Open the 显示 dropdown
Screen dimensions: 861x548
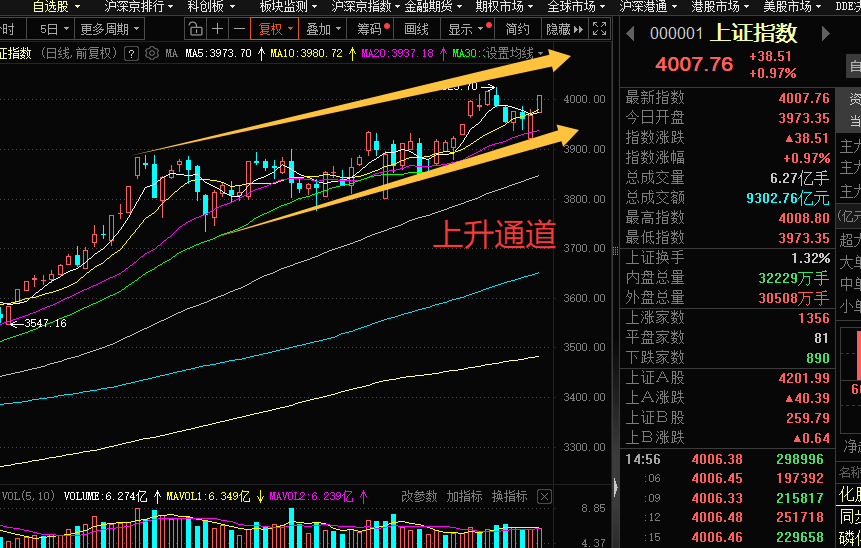466,29
